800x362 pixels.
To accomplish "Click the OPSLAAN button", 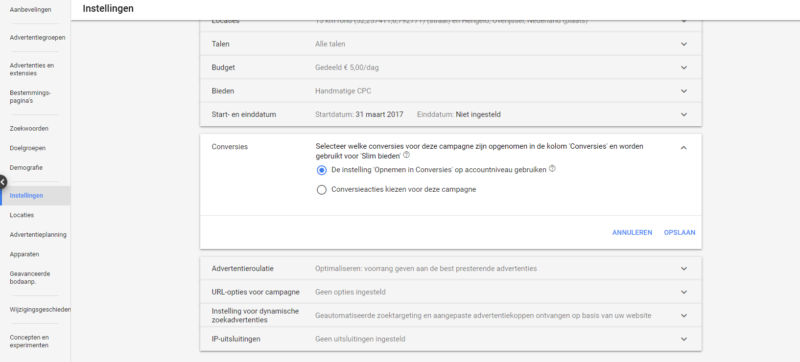I will [680, 232].
